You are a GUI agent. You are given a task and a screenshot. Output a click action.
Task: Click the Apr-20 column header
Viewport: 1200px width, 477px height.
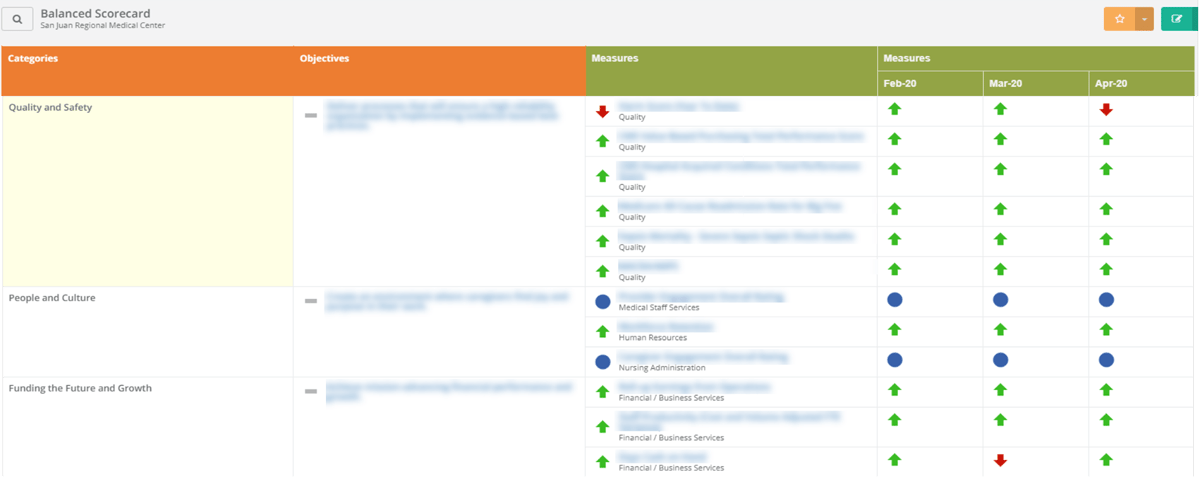tap(1143, 84)
